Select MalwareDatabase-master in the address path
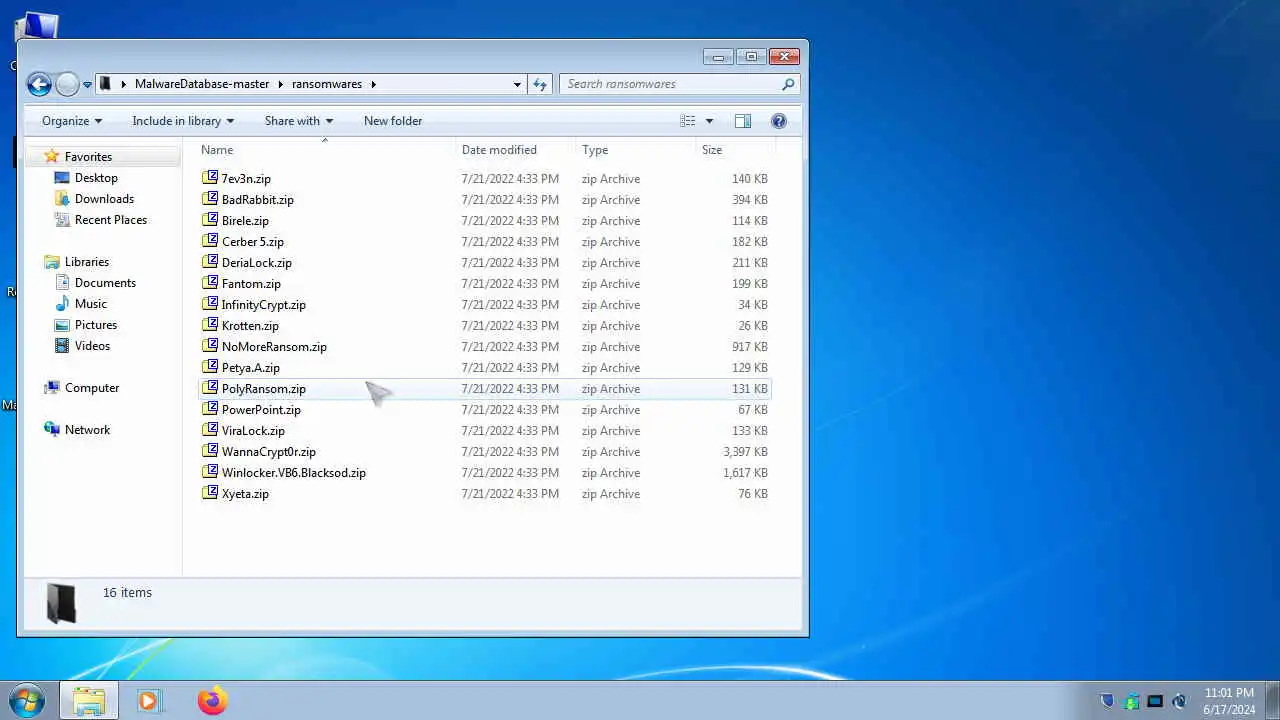Viewport: 1280px width, 720px height. 202,84
